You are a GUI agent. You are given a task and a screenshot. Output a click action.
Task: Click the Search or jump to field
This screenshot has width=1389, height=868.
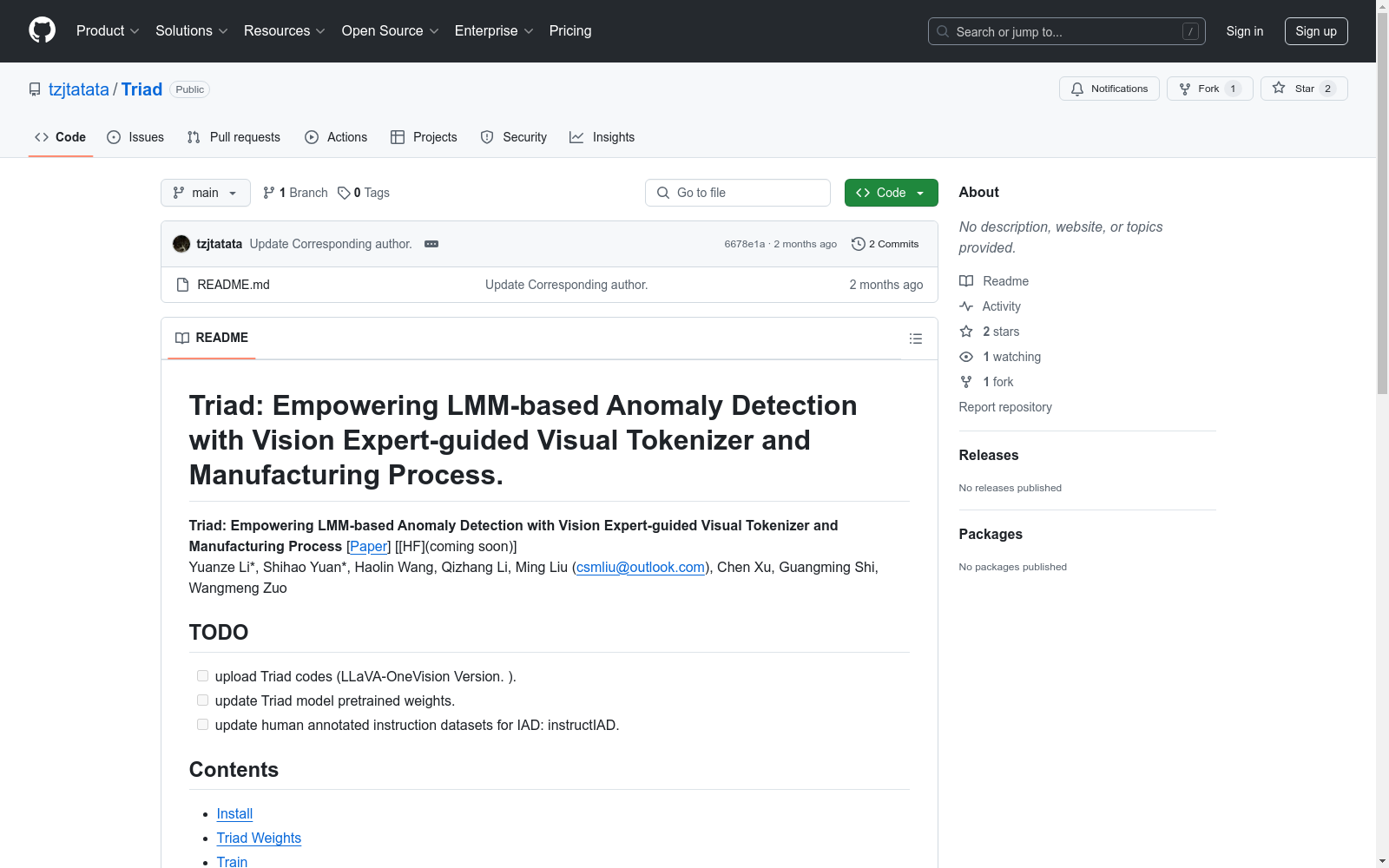[x=1067, y=31]
